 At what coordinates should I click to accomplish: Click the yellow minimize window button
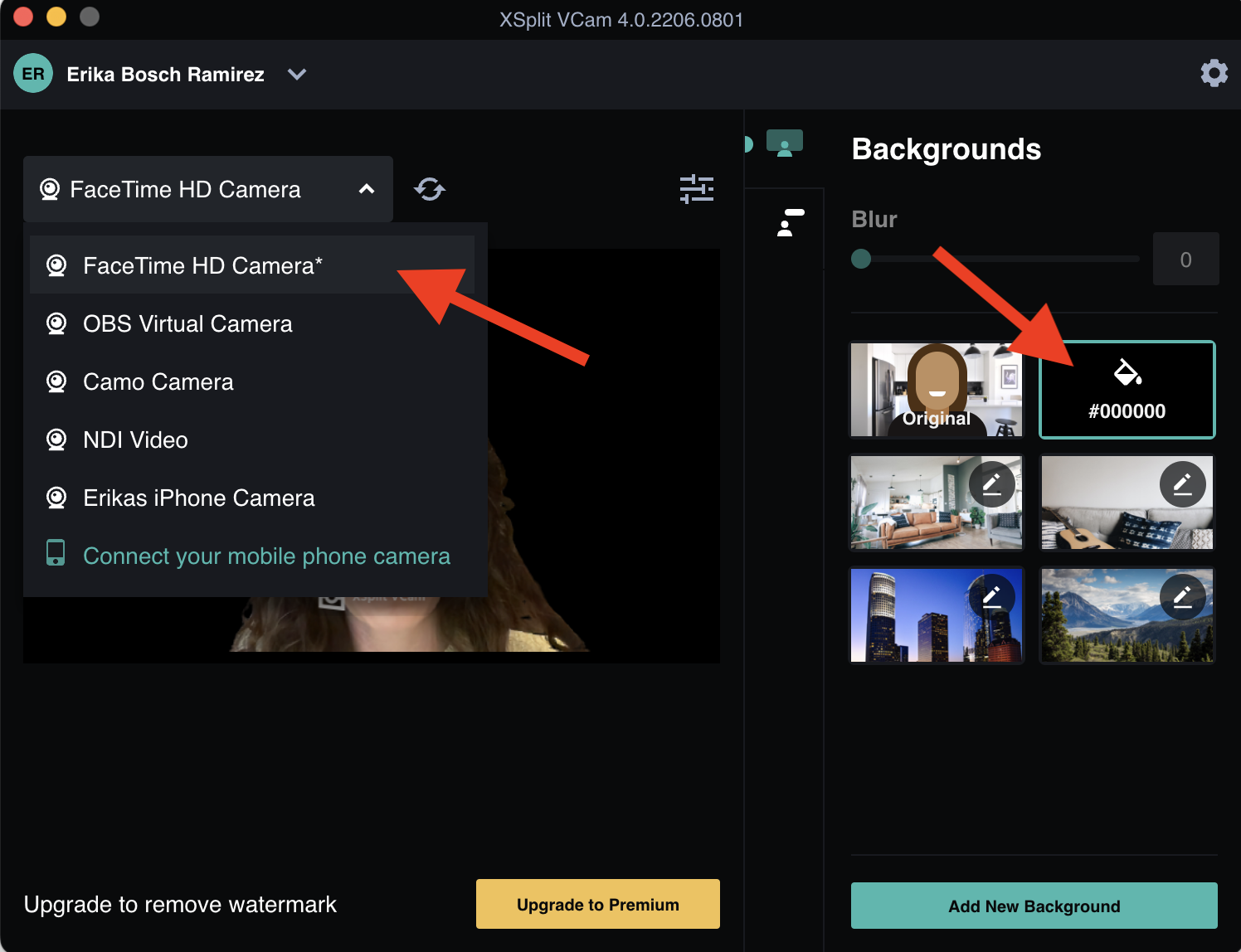56,17
